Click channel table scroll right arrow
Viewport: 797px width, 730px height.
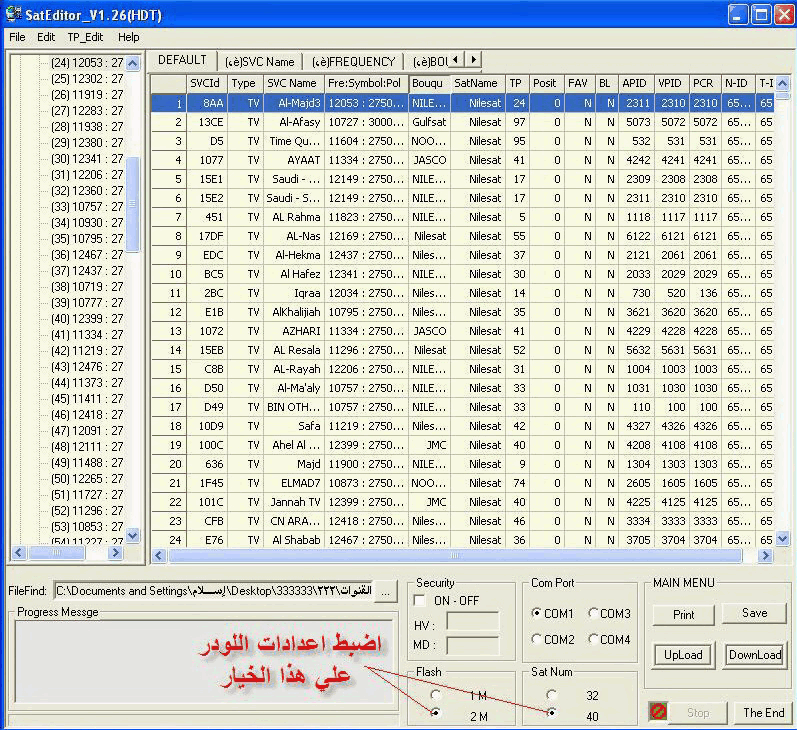(765, 556)
